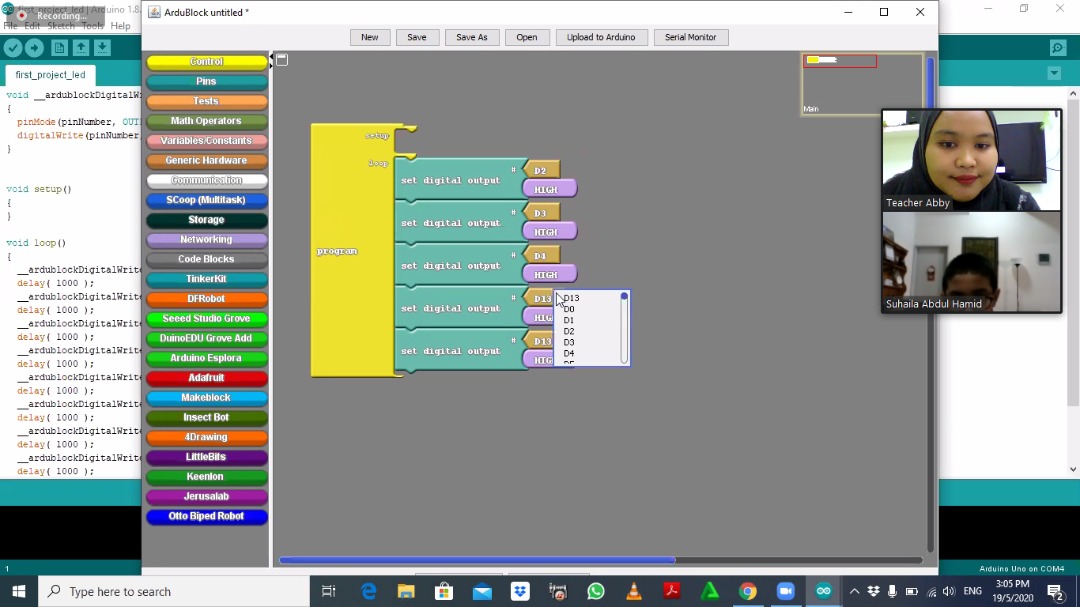Show hidden system tray icons

click(854, 591)
